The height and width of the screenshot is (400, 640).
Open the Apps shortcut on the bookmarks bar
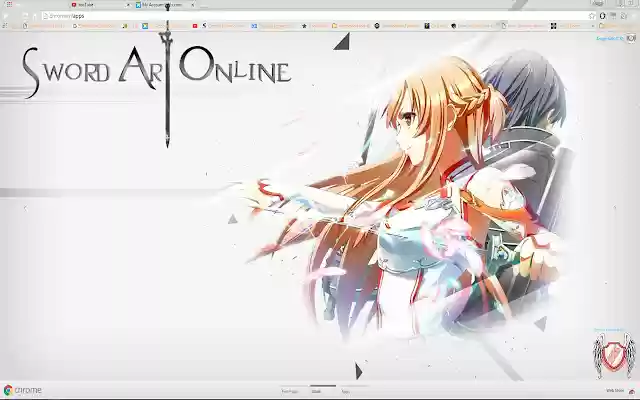click(x=5, y=26)
